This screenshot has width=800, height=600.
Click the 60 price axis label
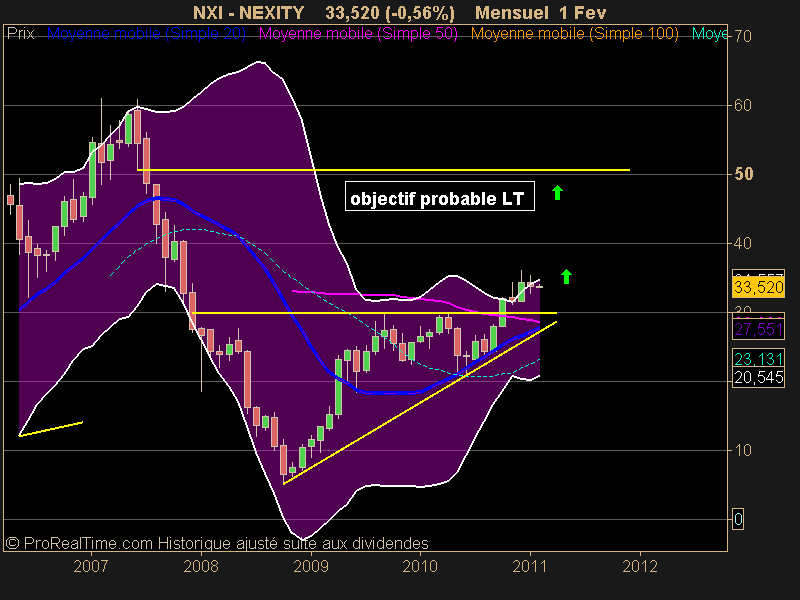(743, 106)
